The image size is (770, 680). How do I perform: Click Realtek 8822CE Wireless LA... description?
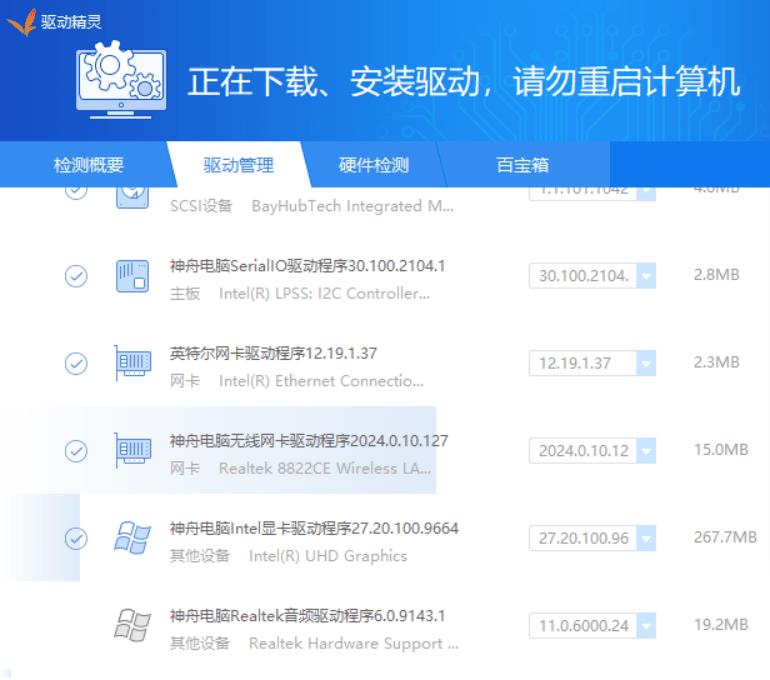coord(325,468)
